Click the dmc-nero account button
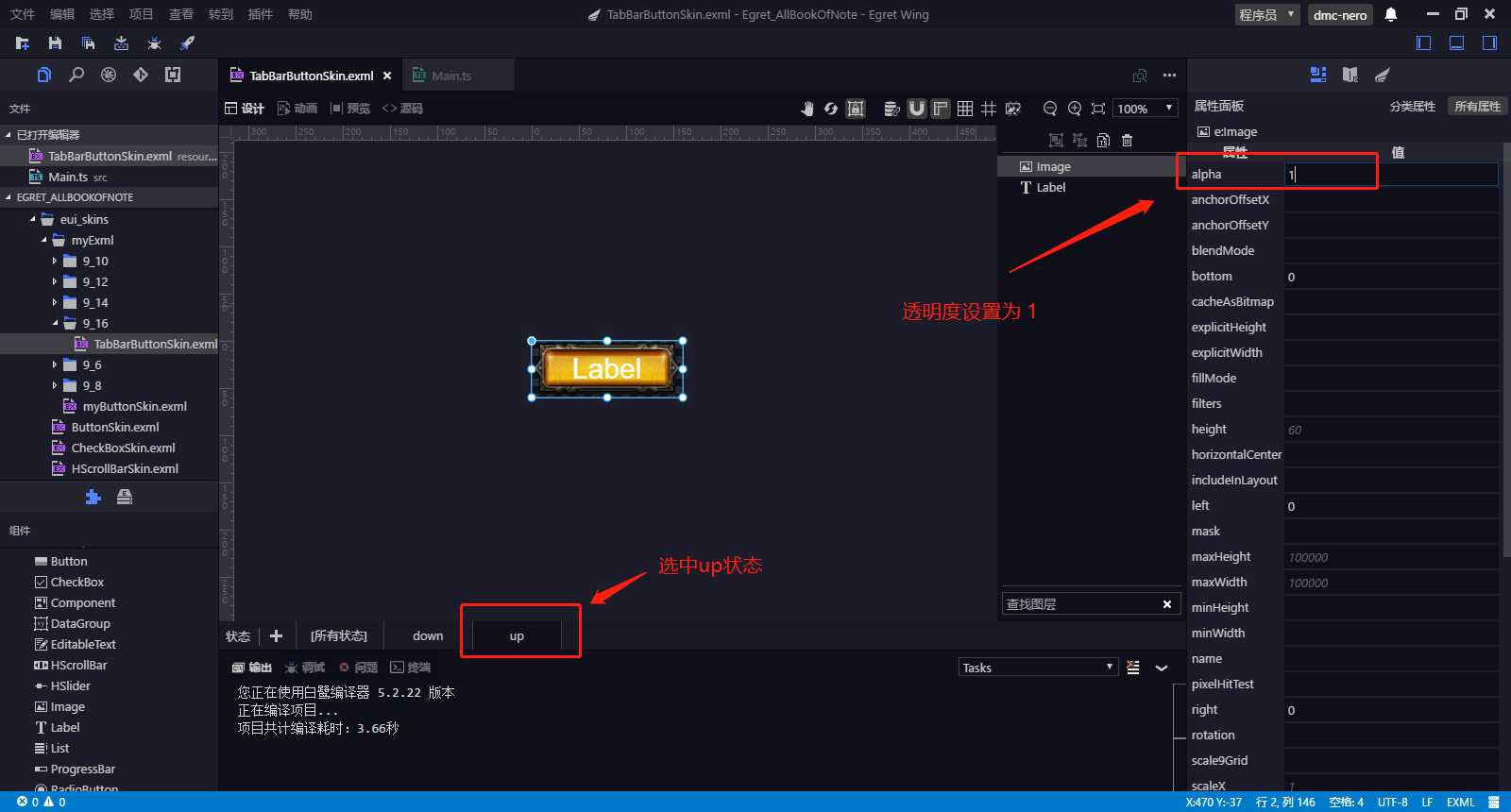This screenshot has height=812, width=1511. coord(1339,14)
